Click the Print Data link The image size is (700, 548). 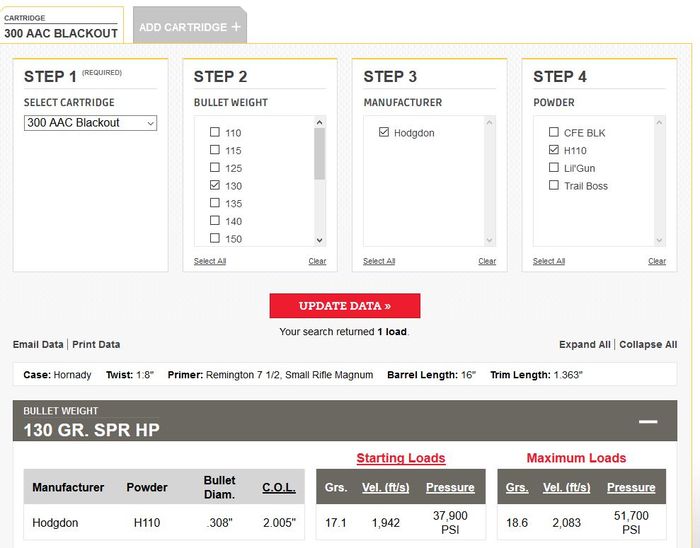click(x=96, y=345)
